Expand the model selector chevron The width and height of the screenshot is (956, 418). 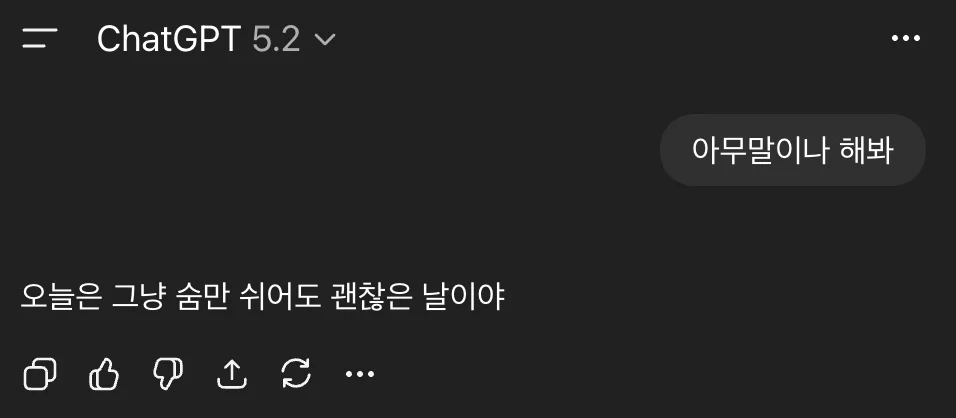324,40
